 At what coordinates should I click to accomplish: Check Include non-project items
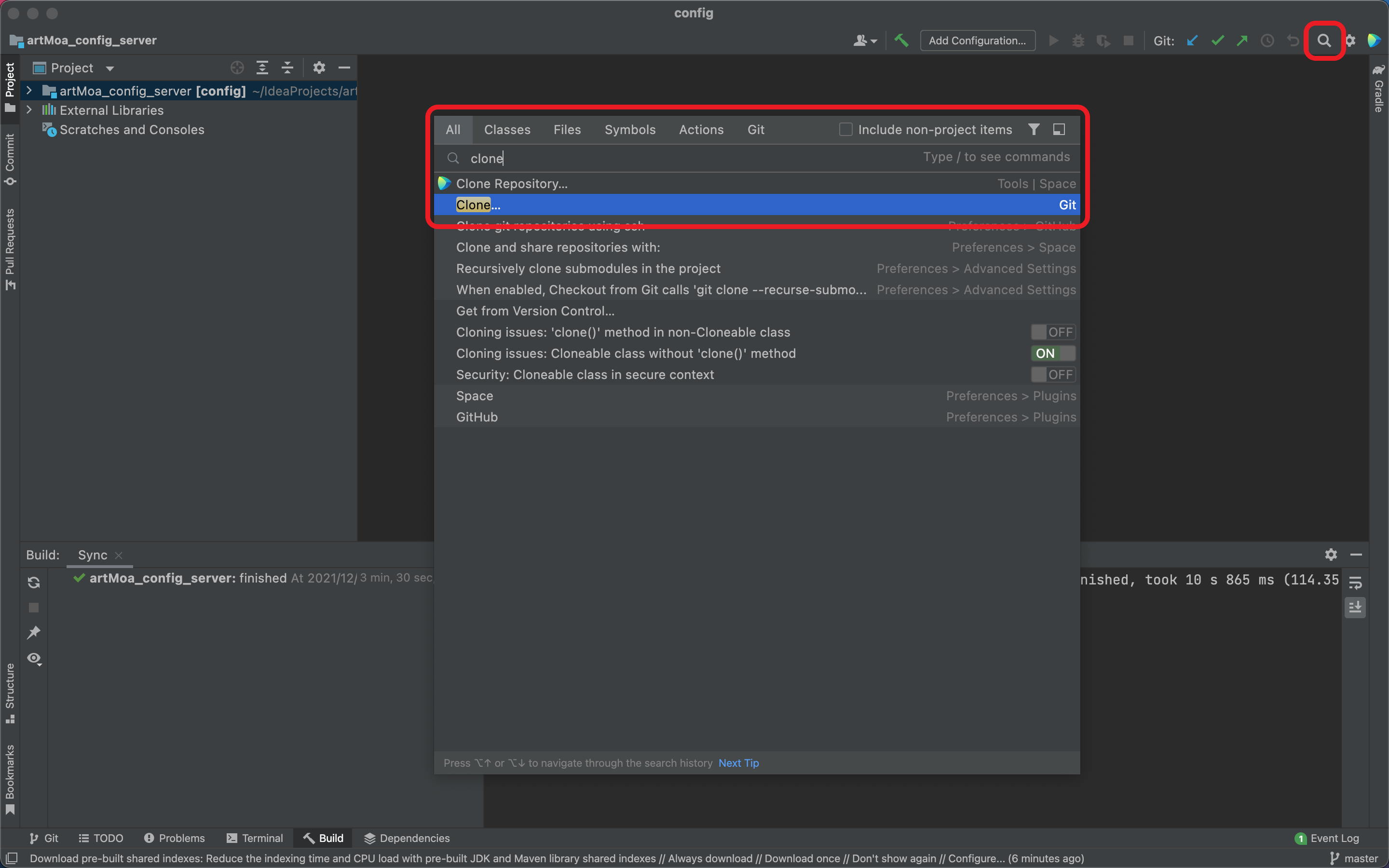(845, 130)
